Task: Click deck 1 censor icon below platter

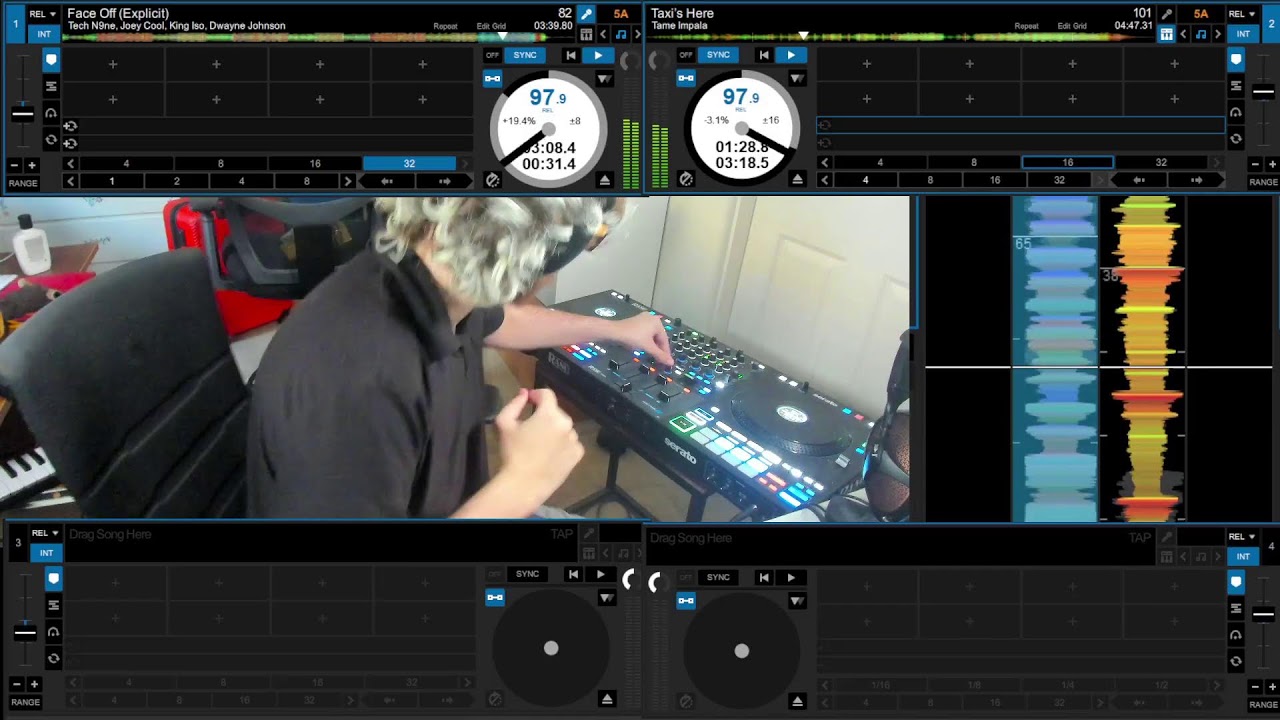Action: click(x=492, y=180)
